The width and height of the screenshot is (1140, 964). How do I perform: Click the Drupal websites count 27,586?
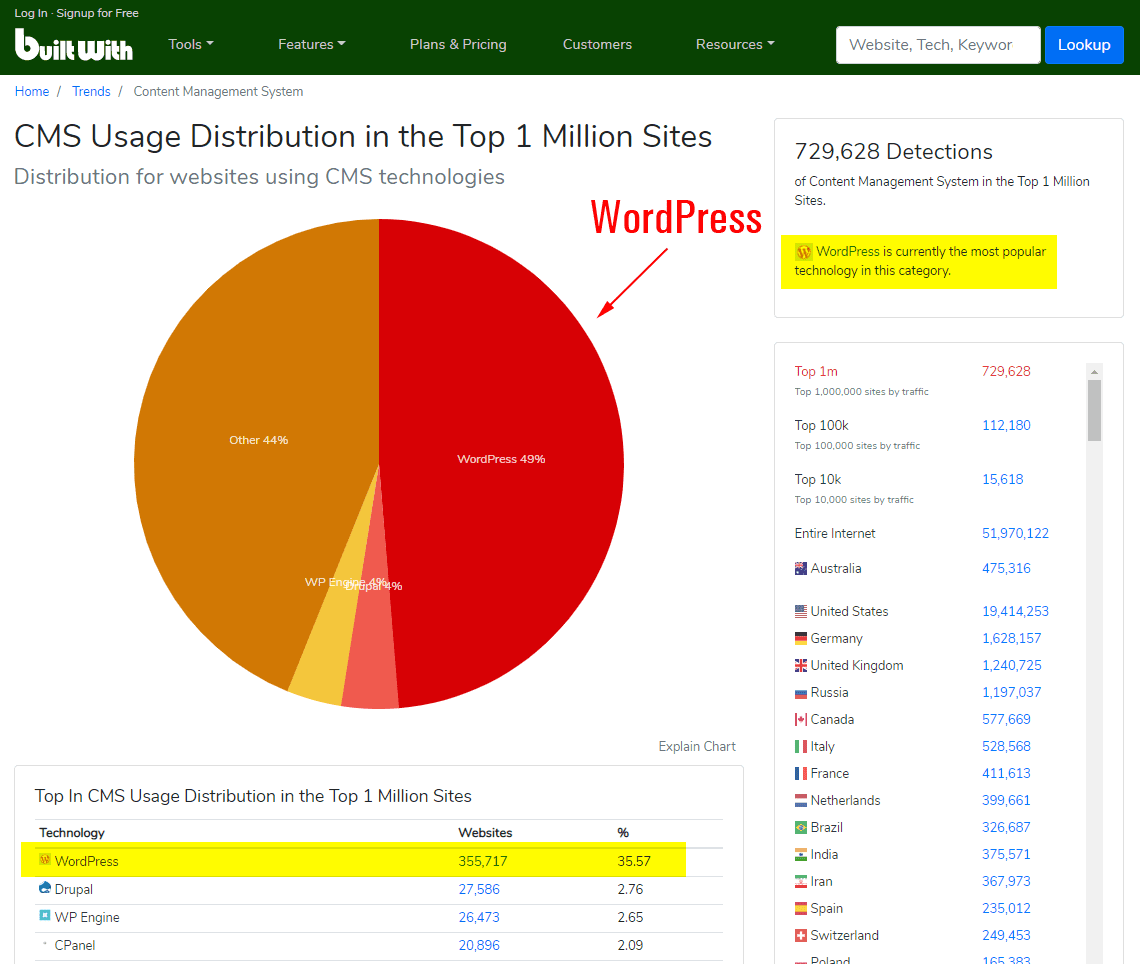(479, 889)
